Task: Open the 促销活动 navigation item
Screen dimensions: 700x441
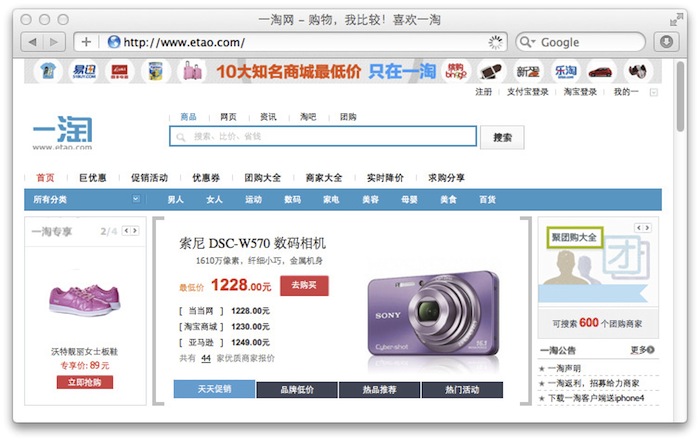Action: (150, 178)
